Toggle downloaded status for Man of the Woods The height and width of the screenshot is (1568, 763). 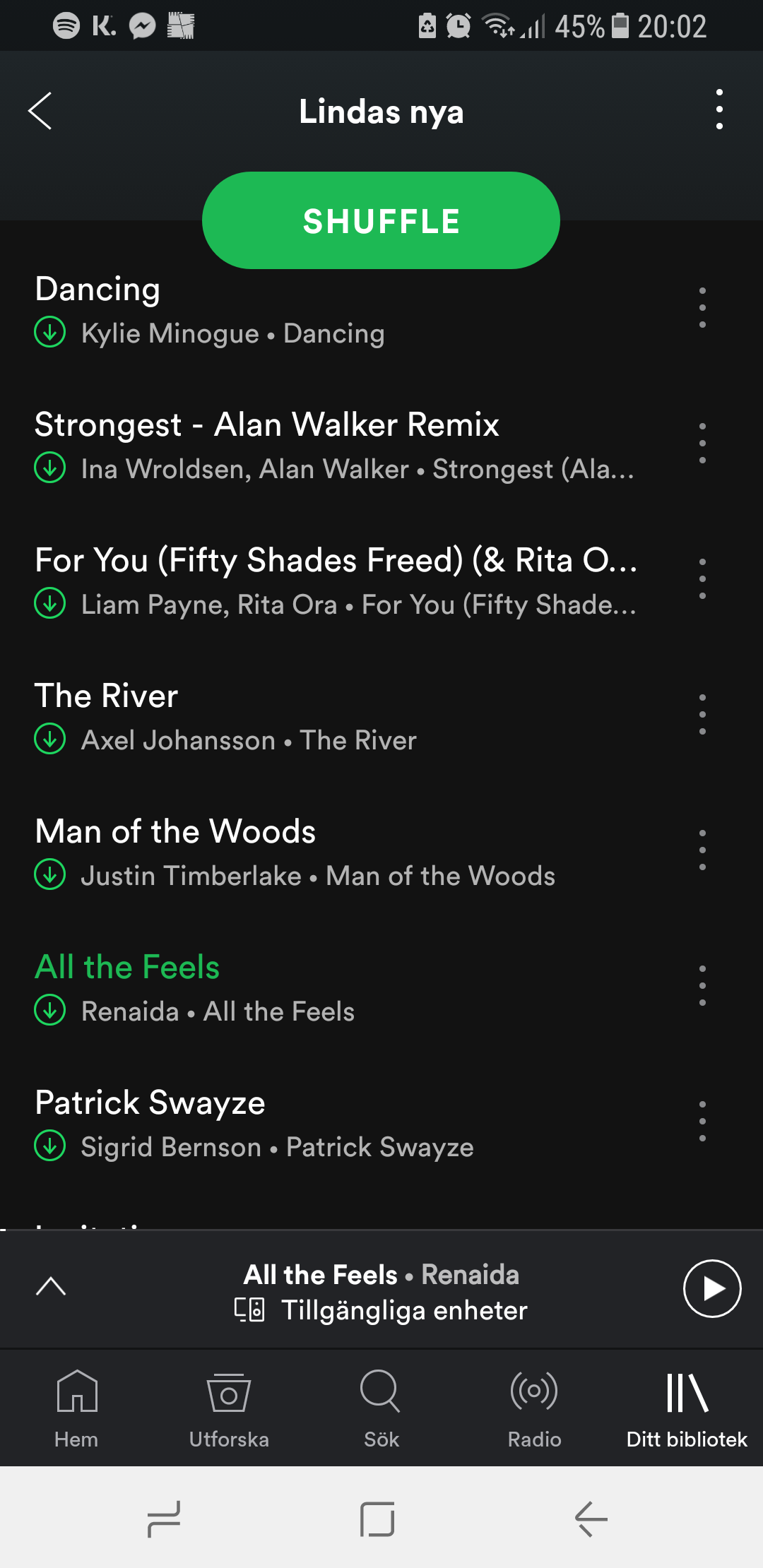(50, 874)
